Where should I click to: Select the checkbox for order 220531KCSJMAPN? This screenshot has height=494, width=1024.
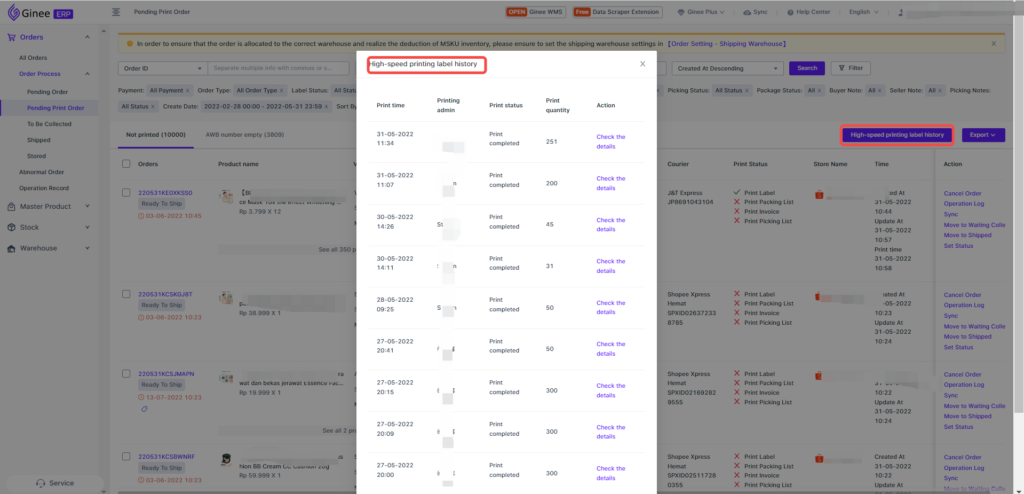coord(126,374)
